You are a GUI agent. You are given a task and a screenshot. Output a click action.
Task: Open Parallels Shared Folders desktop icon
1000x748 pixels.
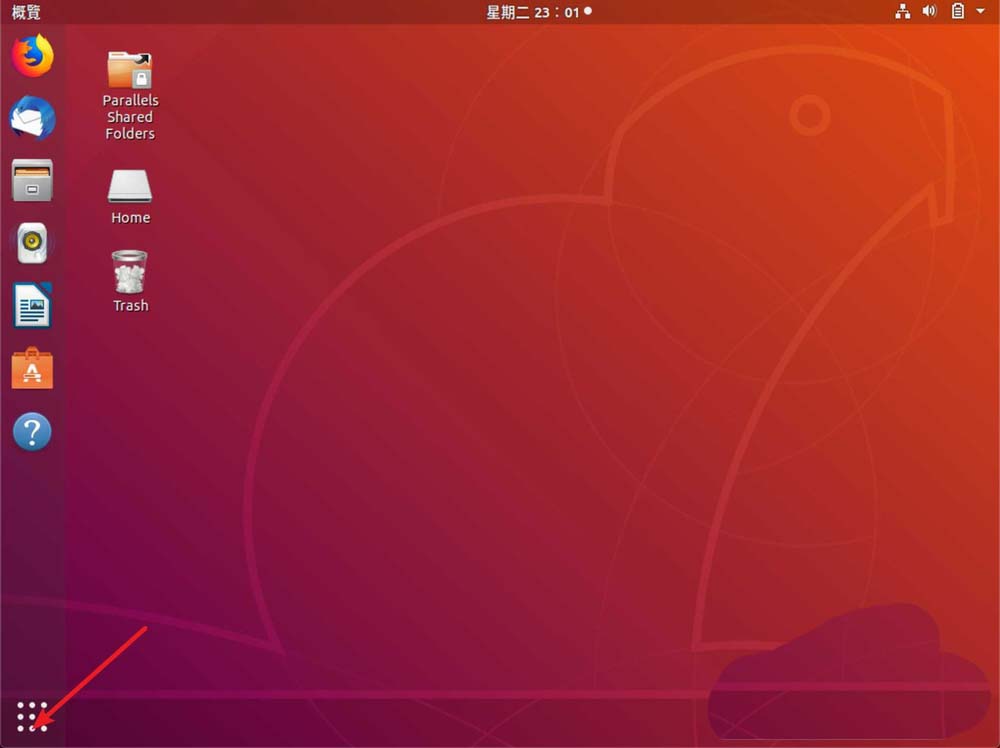130,70
